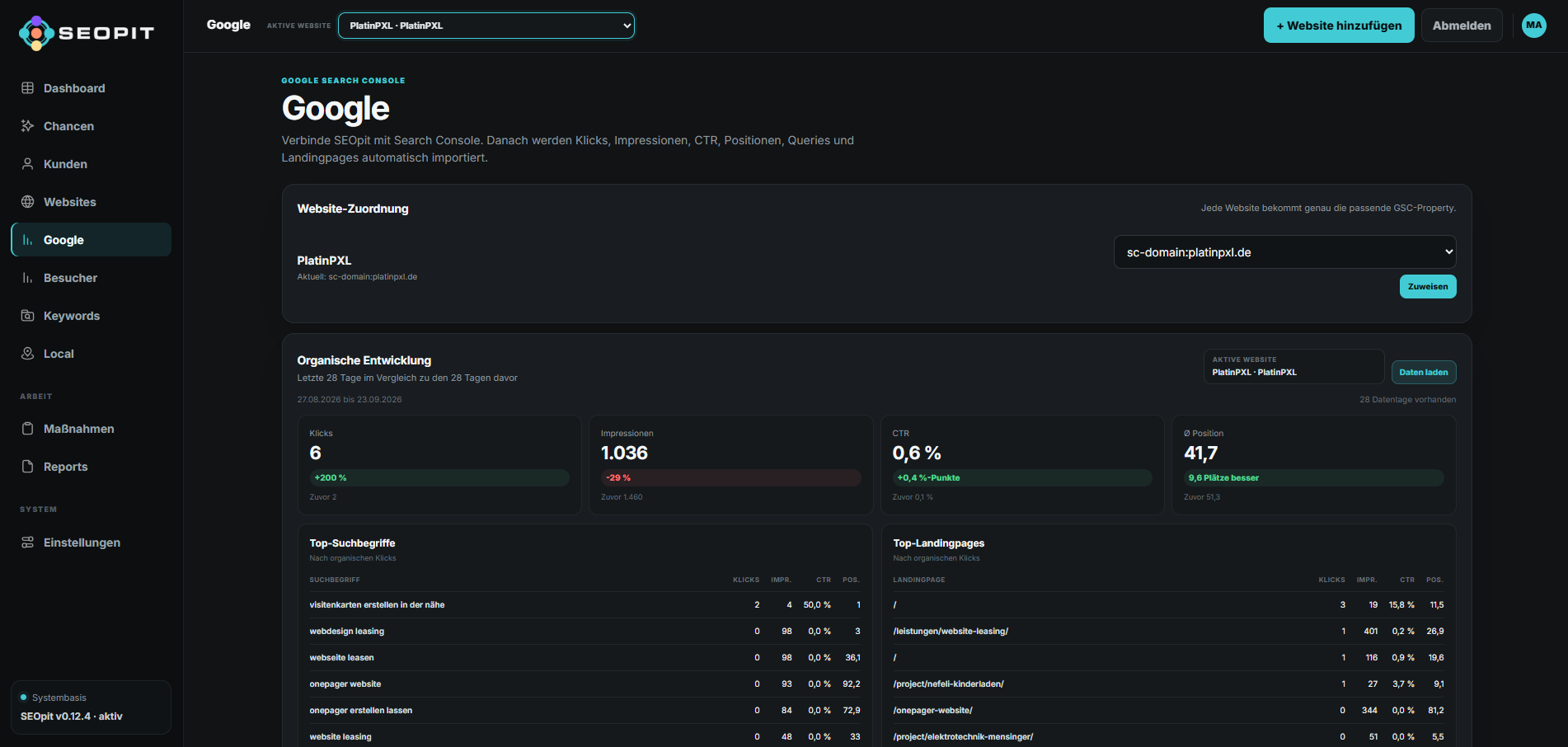1568x747 pixels.
Task: Click the Maßnahmen clipboard icon
Action: point(27,429)
